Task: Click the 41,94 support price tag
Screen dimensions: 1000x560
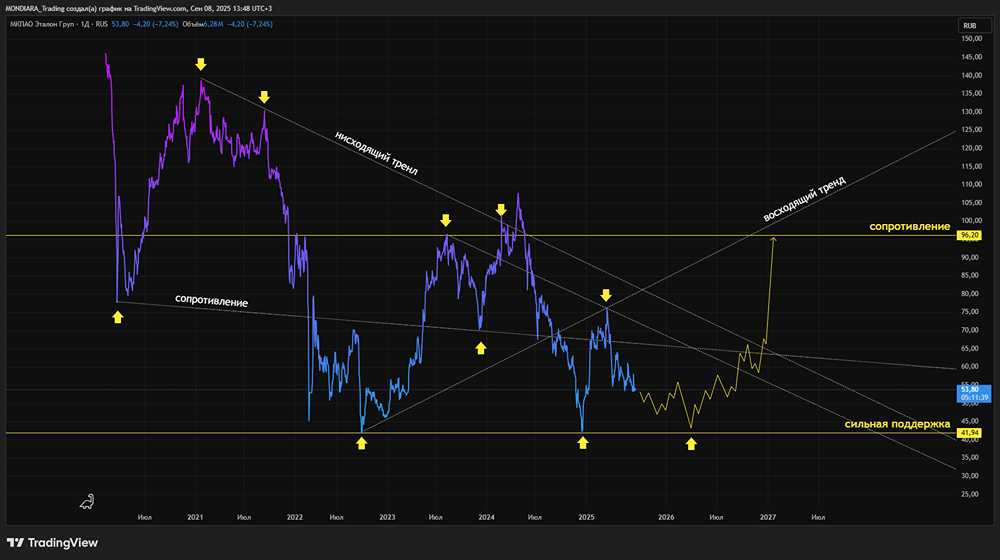Action: coord(969,433)
